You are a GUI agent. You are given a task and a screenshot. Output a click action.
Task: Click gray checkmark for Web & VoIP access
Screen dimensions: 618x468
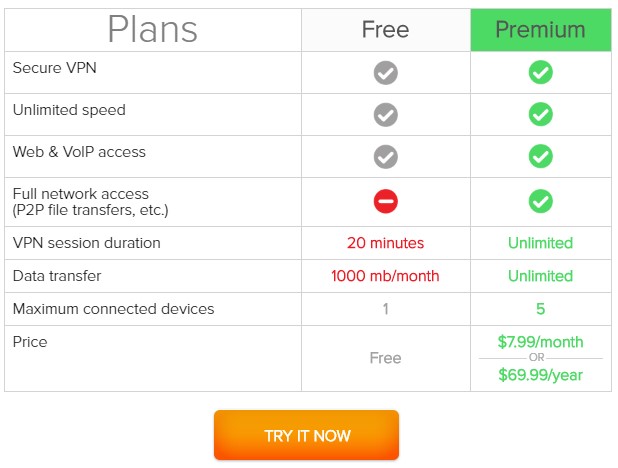pyautogui.click(x=385, y=157)
